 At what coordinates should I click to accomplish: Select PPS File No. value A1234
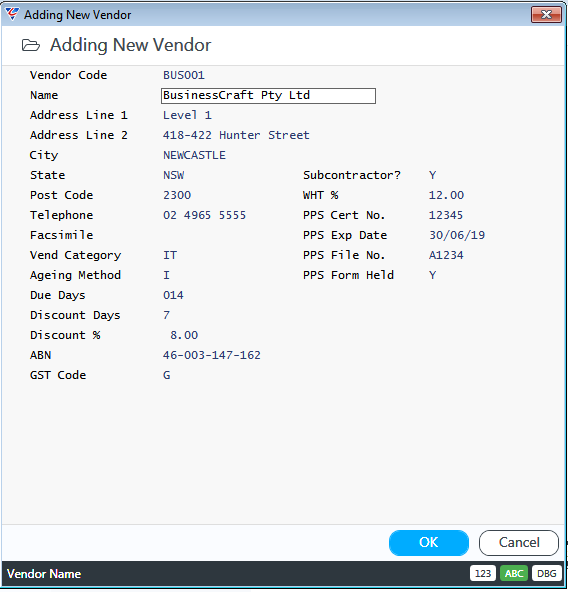coord(446,255)
